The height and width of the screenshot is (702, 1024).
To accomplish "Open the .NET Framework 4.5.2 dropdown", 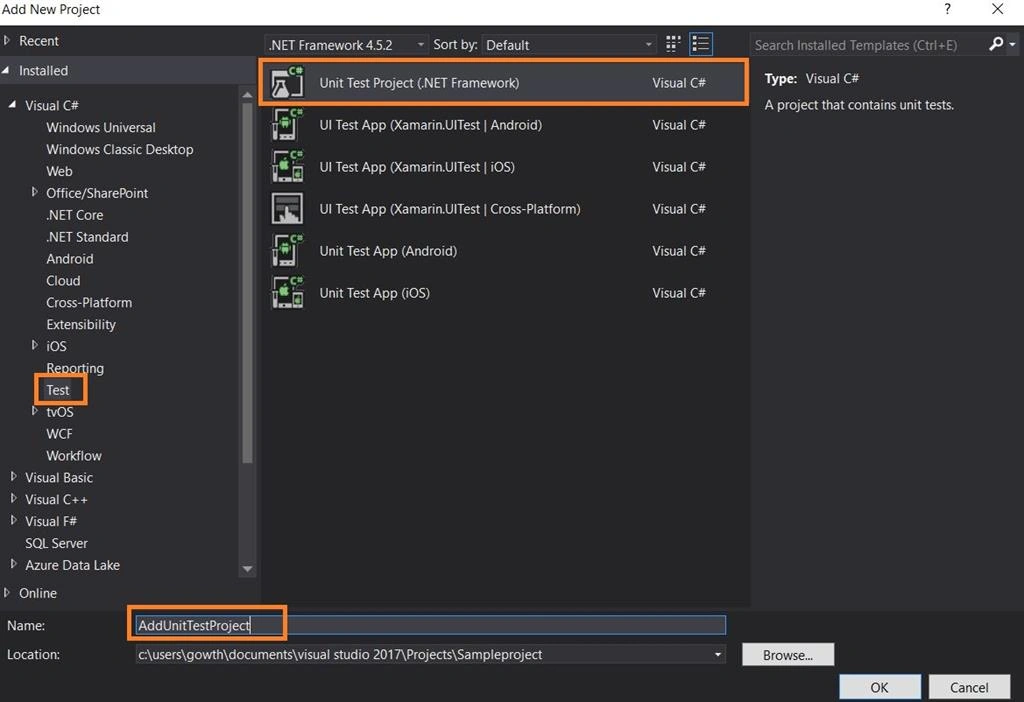I will [347, 44].
